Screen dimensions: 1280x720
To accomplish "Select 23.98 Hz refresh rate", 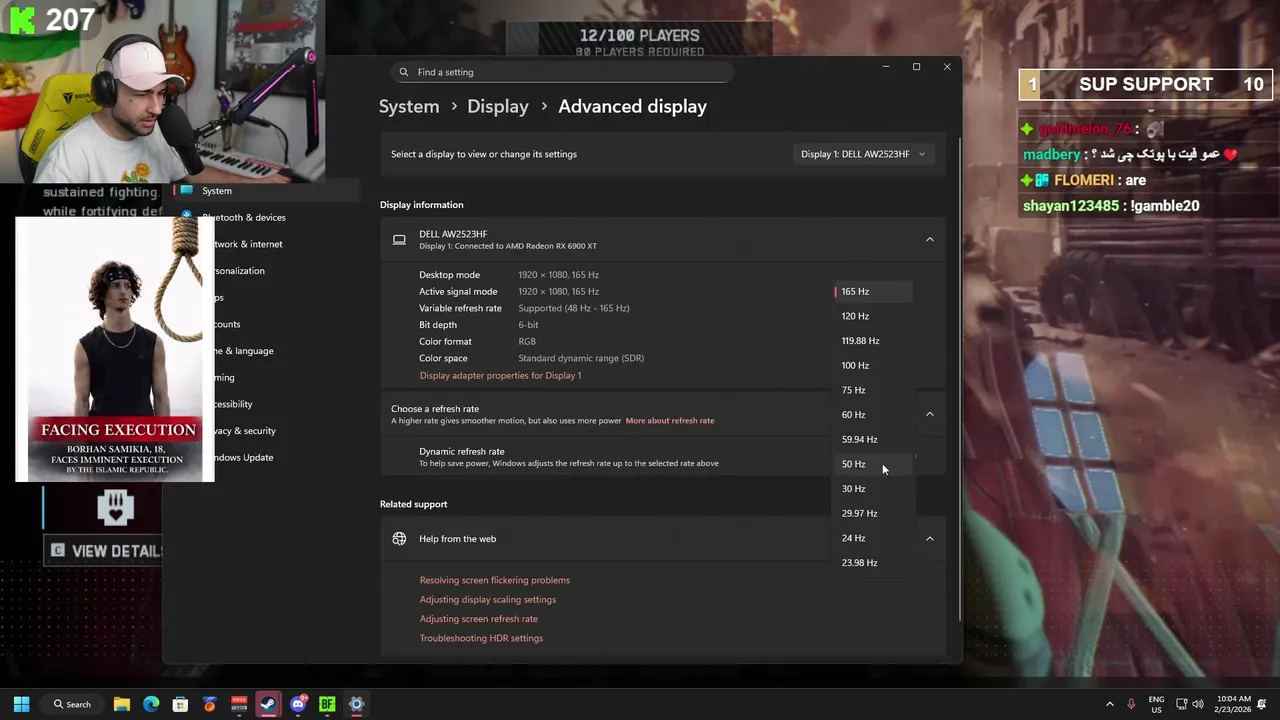I will (872, 563).
